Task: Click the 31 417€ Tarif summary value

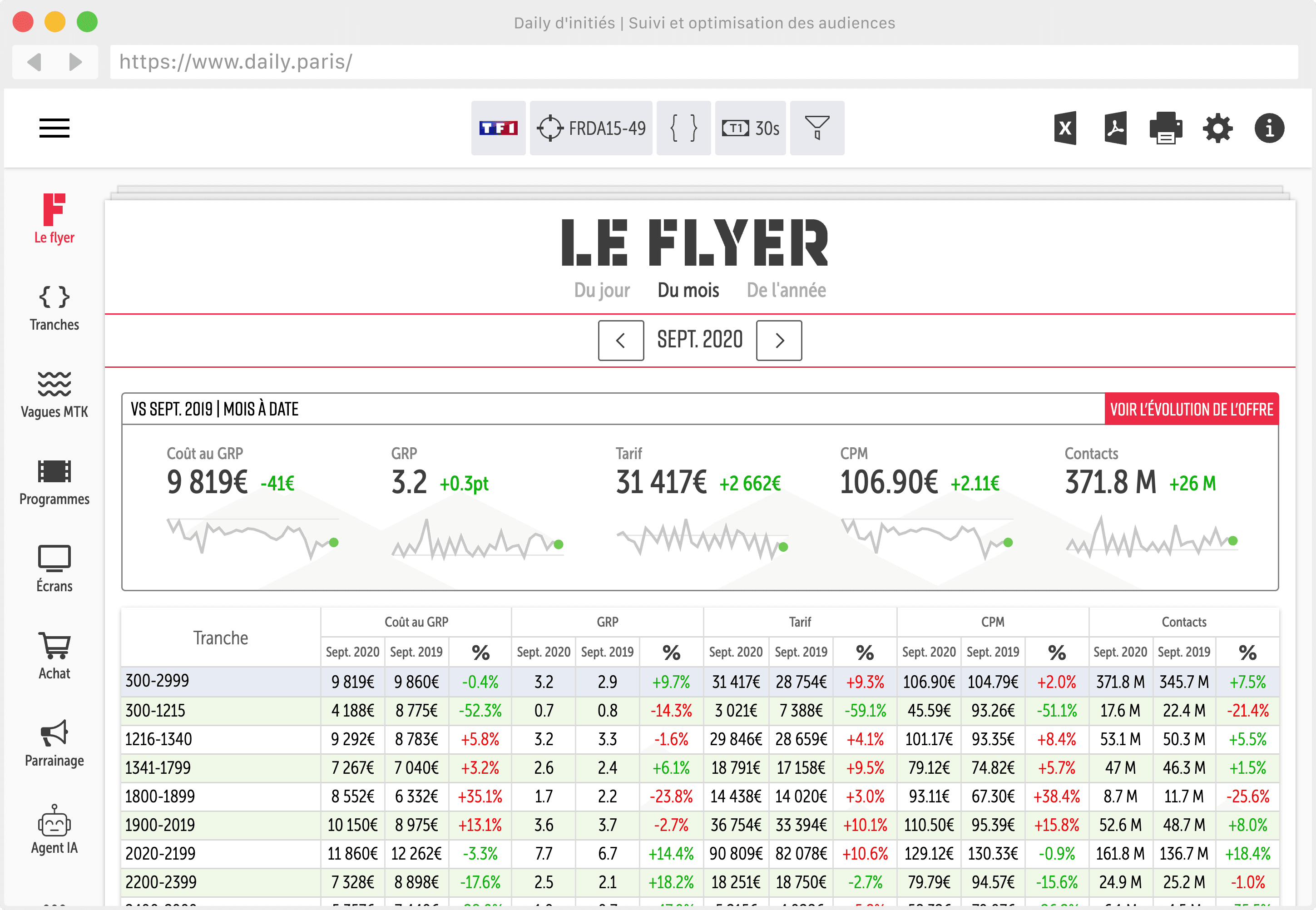Action: coord(661,482)
